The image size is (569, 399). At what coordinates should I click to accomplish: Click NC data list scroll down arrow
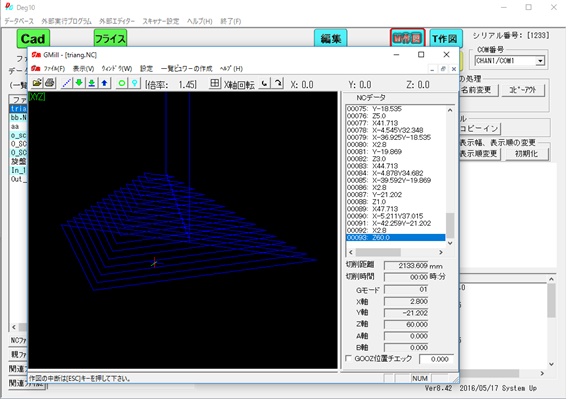click(450, 243)
